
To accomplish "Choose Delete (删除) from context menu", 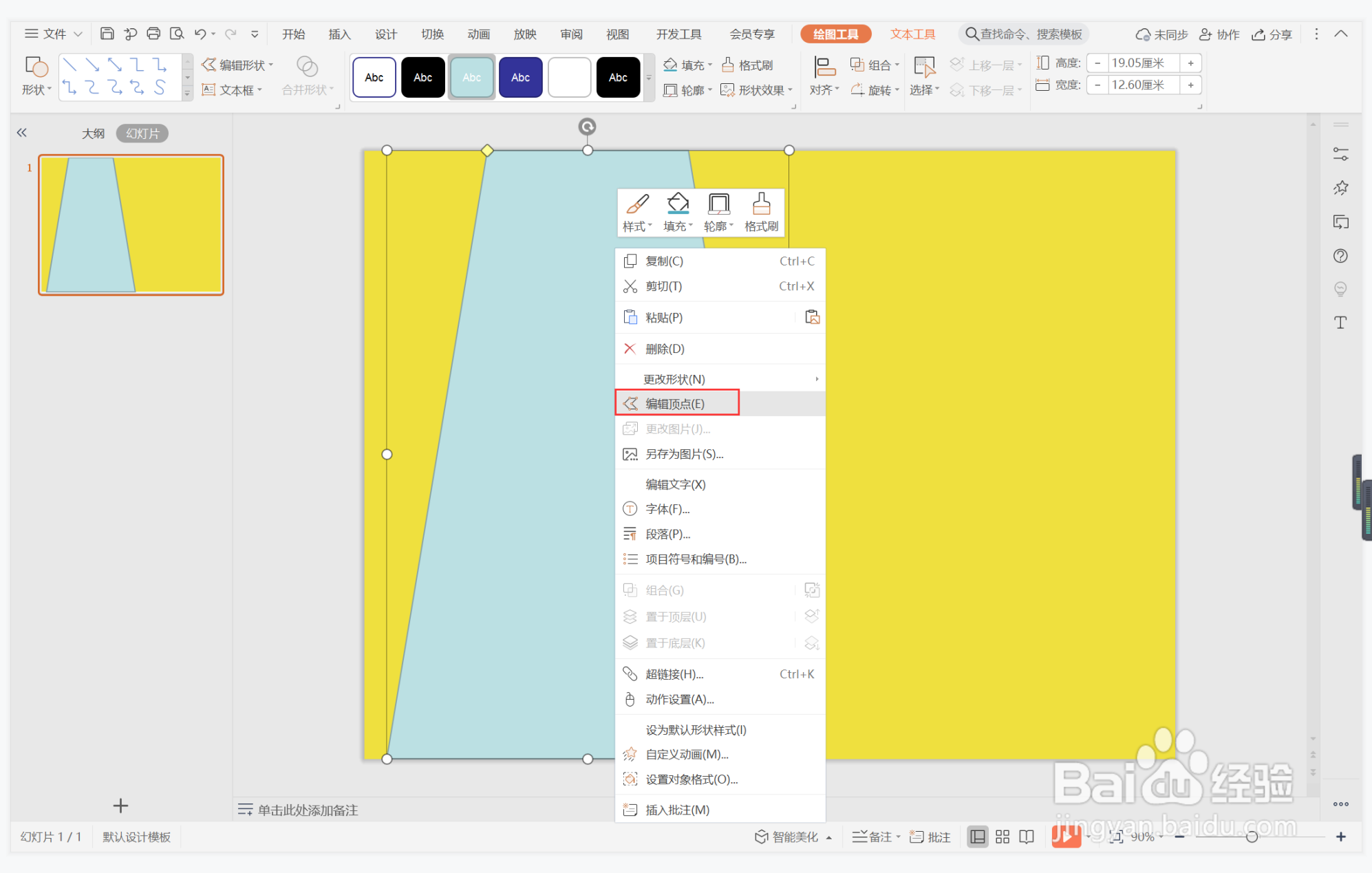I will click(x=720, y=349).
